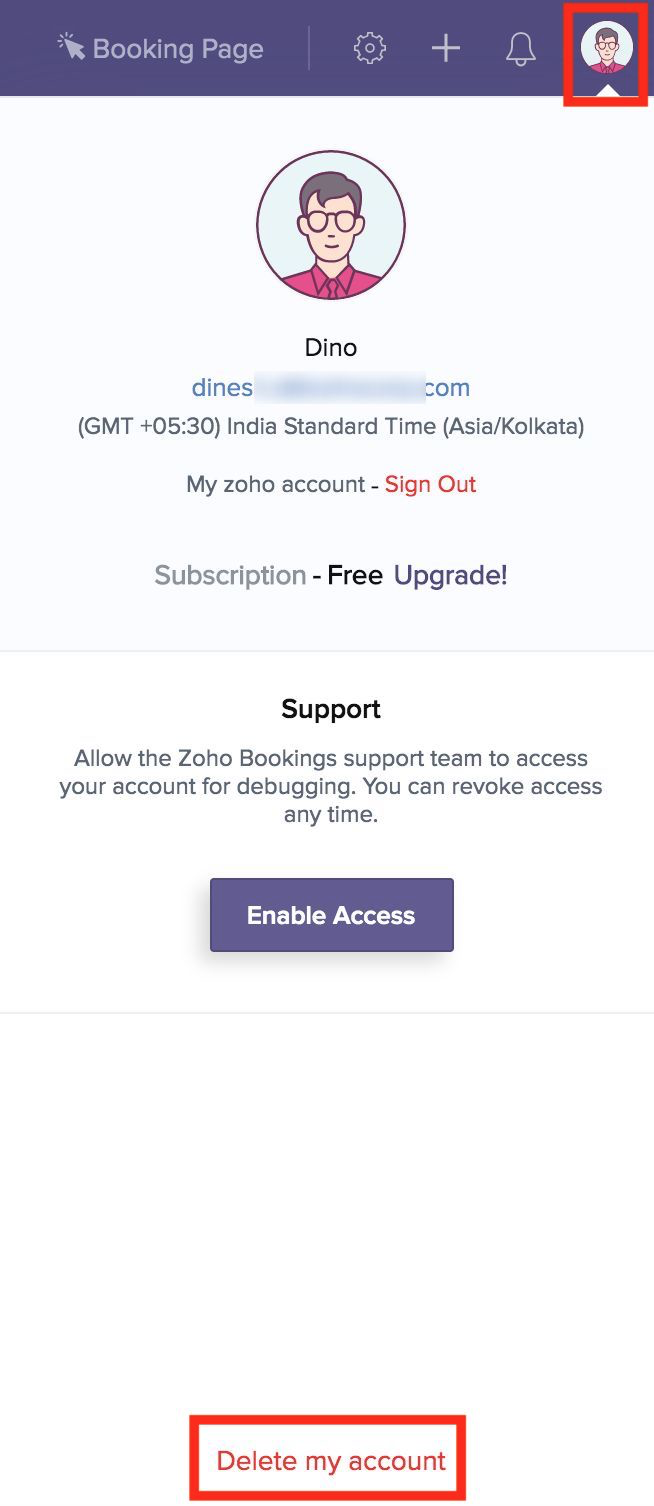Click the Upgrade! link

pyautogui.click(x=451, y=576)
